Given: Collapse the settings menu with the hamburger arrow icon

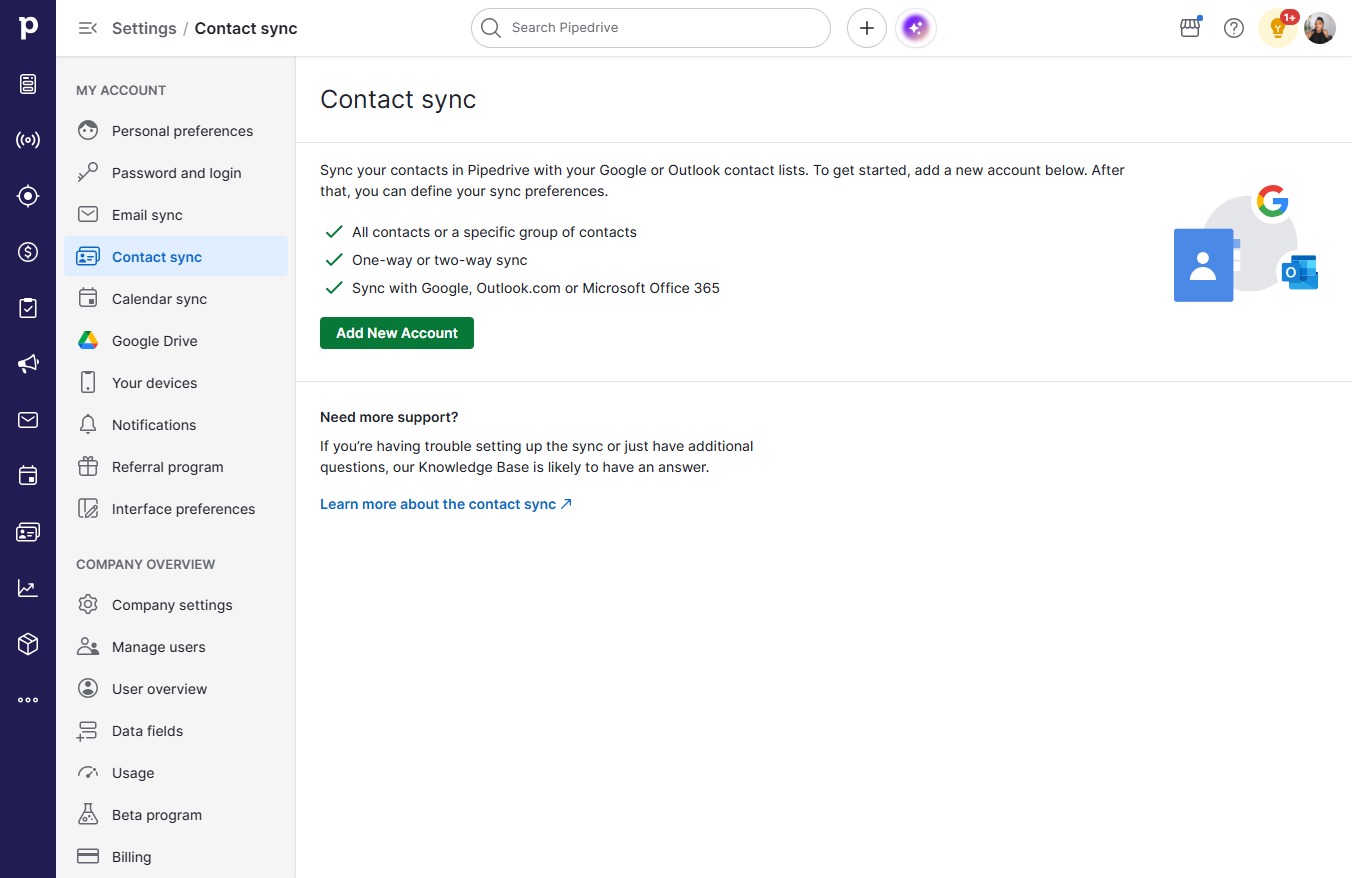Looking at the screenshot, I should tap(88, 28).
